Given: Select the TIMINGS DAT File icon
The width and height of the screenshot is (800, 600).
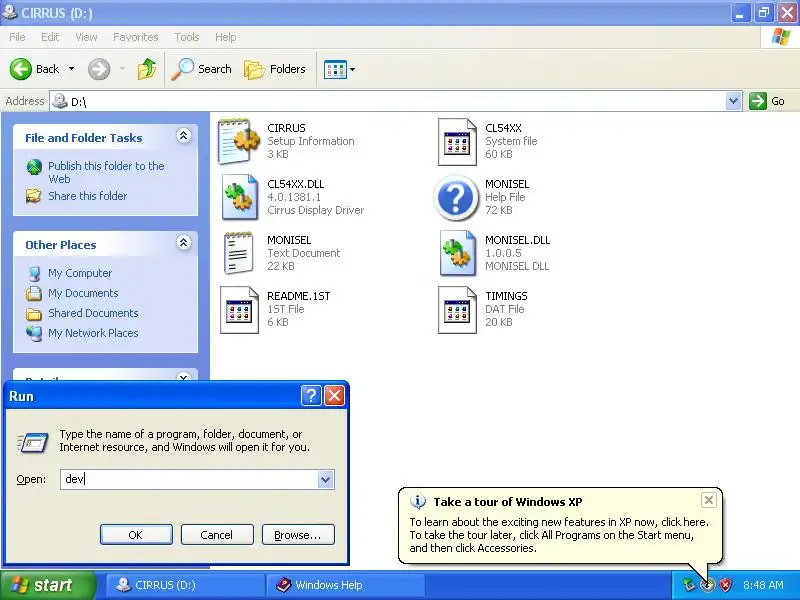Looking at the screenshot, I should tap(457, 310).
